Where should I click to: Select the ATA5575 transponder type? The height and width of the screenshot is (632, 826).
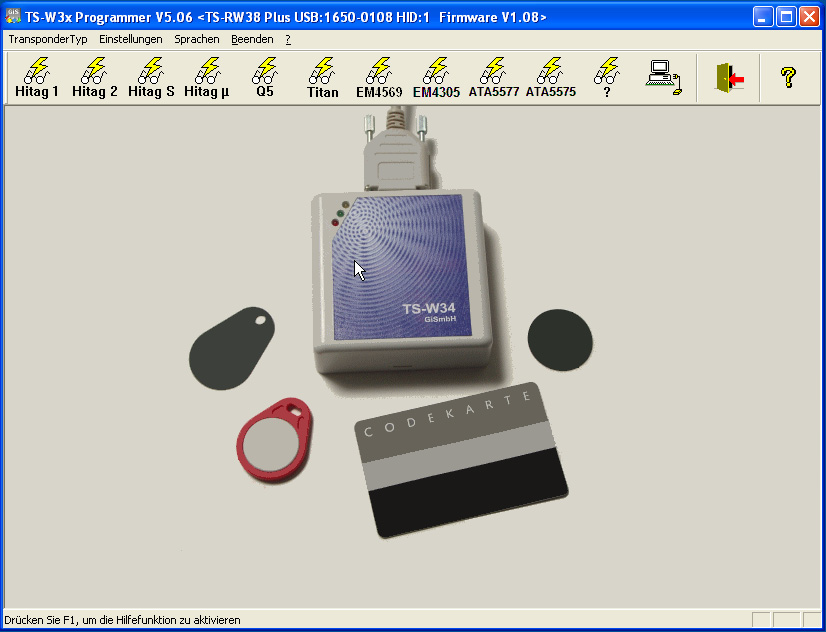tap(549, 75)
